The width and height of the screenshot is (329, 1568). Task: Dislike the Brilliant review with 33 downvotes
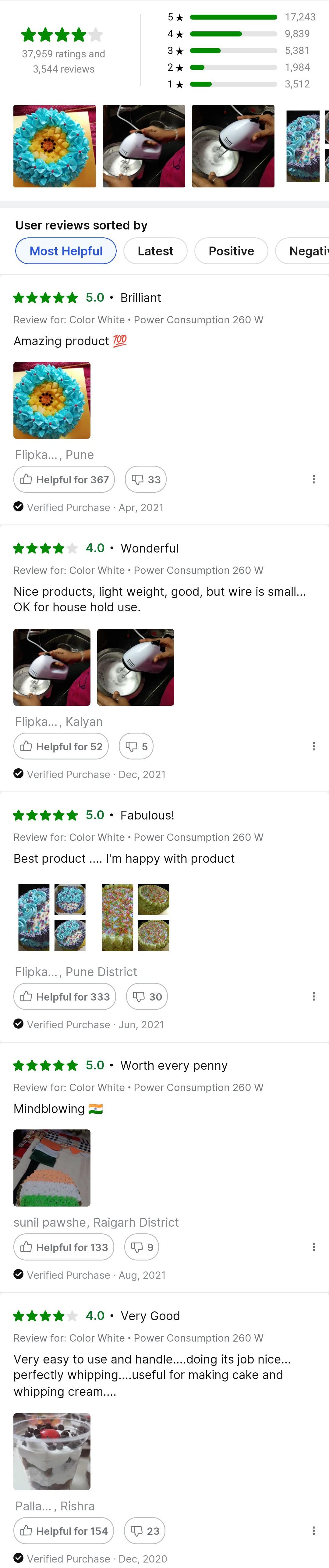click(x=146, y=480)
